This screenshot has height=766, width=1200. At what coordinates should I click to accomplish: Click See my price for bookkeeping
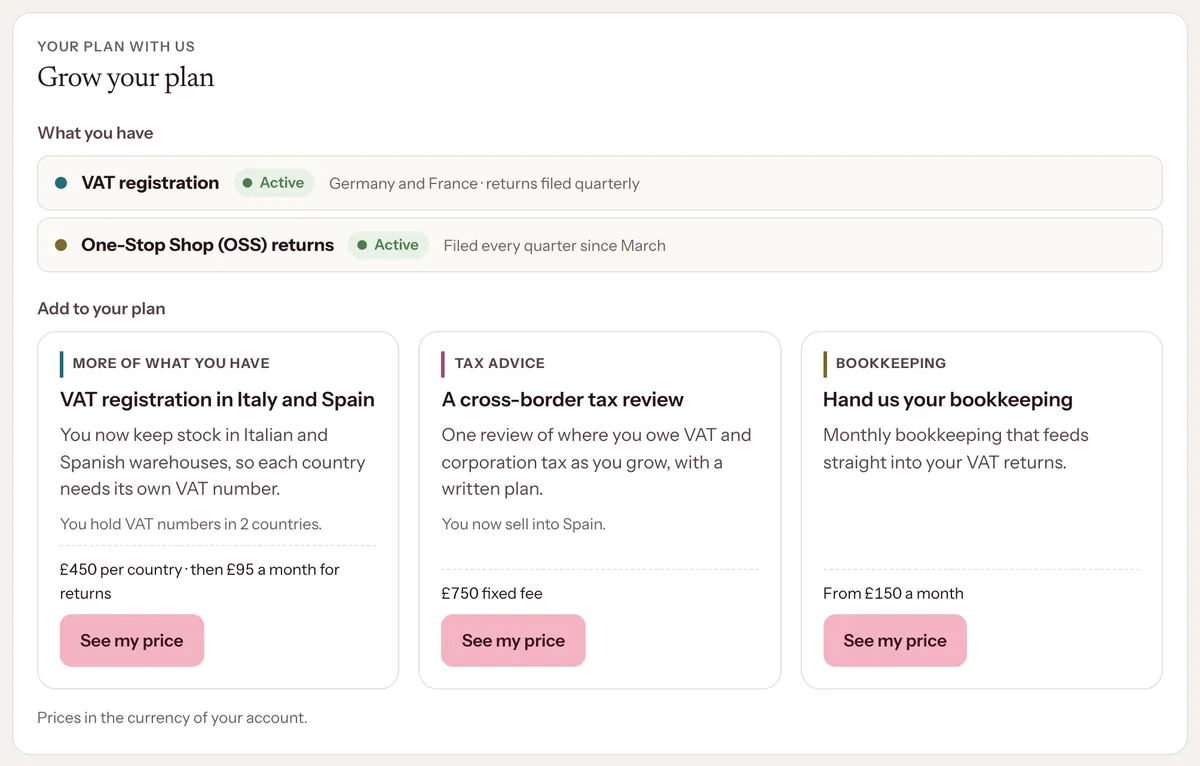coord(895,640)
